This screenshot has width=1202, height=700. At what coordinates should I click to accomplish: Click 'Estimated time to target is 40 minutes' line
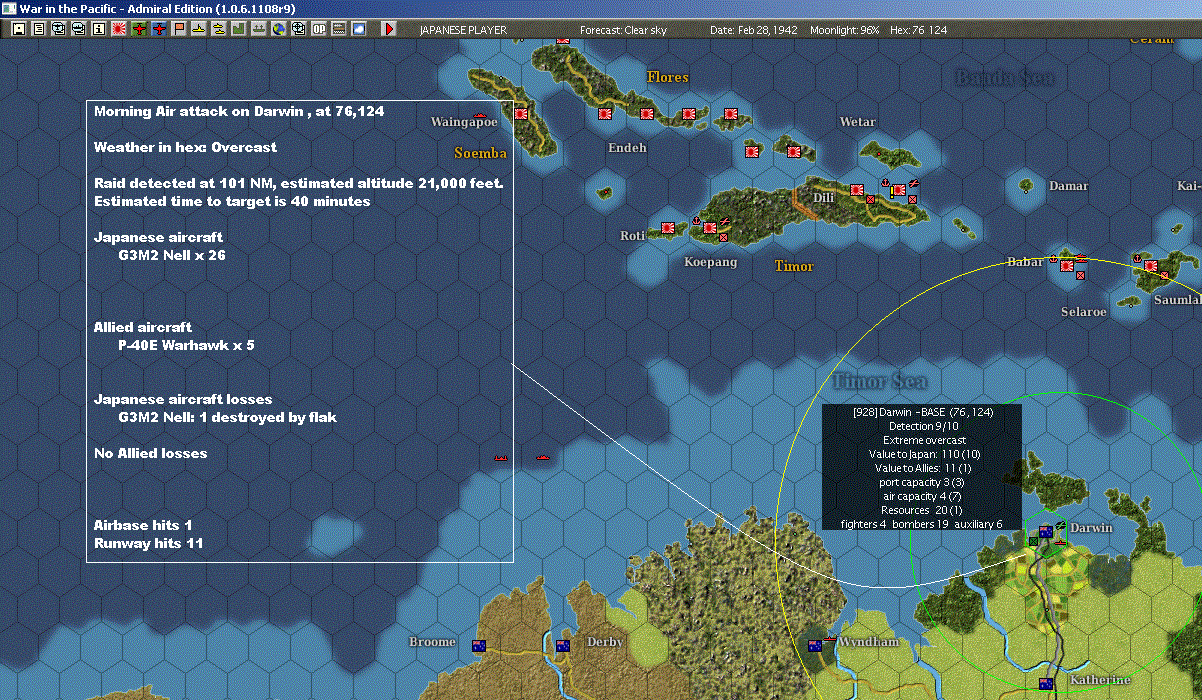[232, 201]
